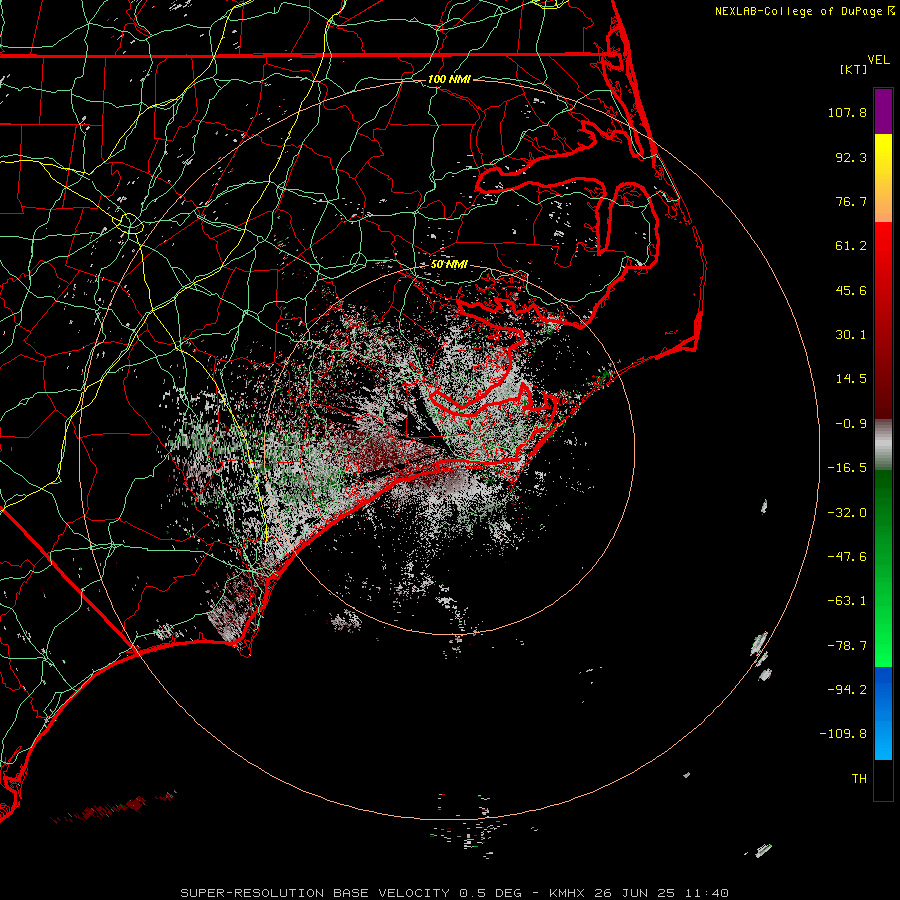Click the 76.7 legend value
The width and height of the screenshot is (900, 900).
pyautogui.click(x=851, y=201)
